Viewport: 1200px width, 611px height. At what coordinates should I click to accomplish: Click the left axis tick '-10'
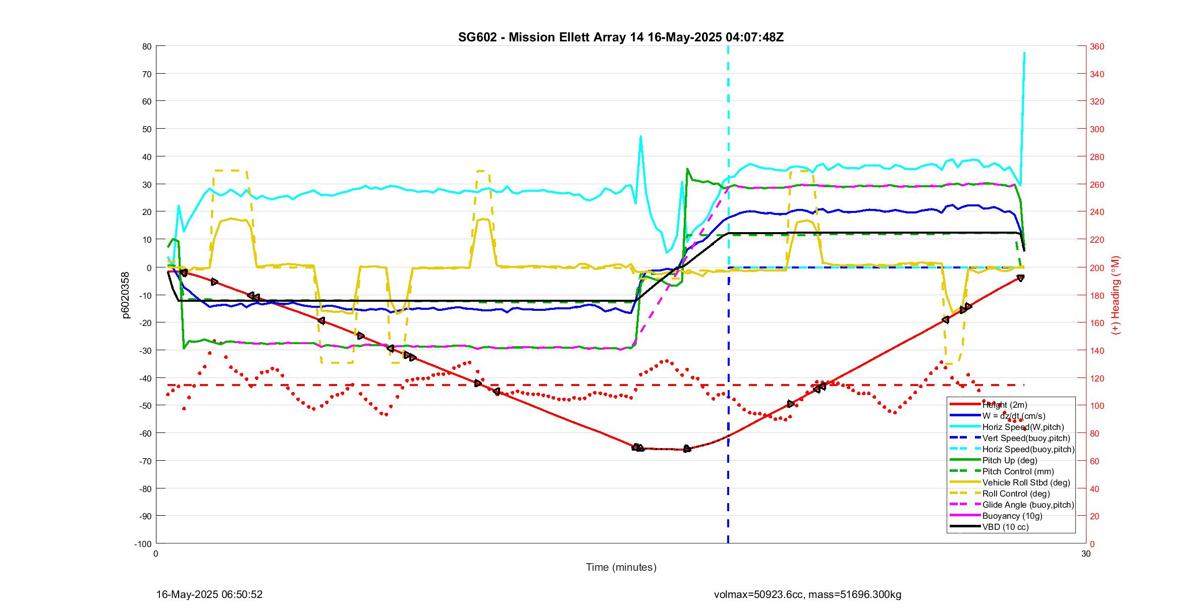[x=144, y=295]
